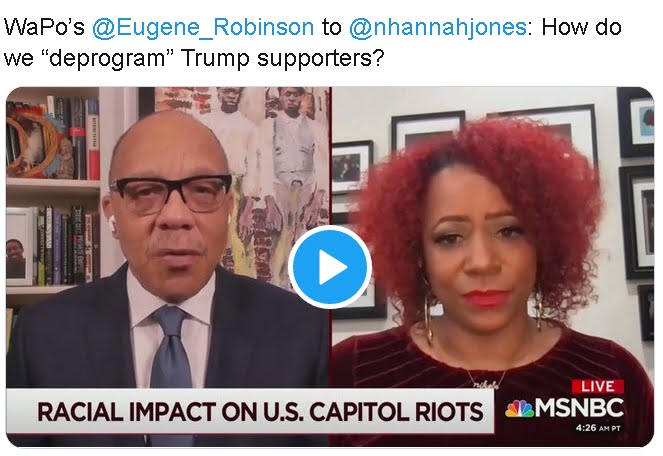Click the tweet text "deprogram" Trump supporters

coord(214,58)
